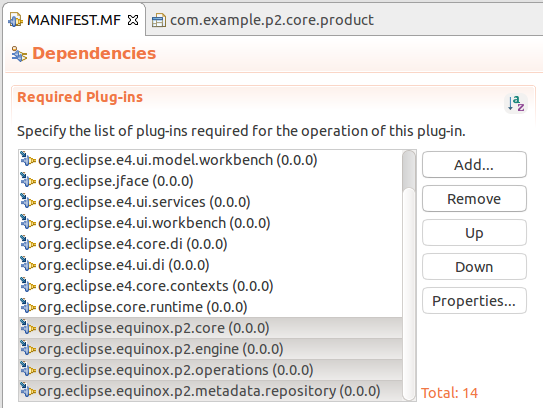Click plug-in icon beside org.eclipse.equinox.p2.metadata.repository
This screenshot has width=543, height=408.
pos(28,390)
